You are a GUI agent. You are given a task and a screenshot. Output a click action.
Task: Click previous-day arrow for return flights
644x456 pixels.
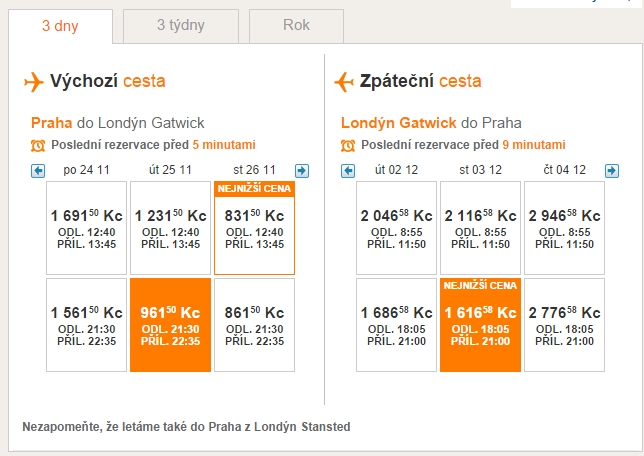coord(348,170)
